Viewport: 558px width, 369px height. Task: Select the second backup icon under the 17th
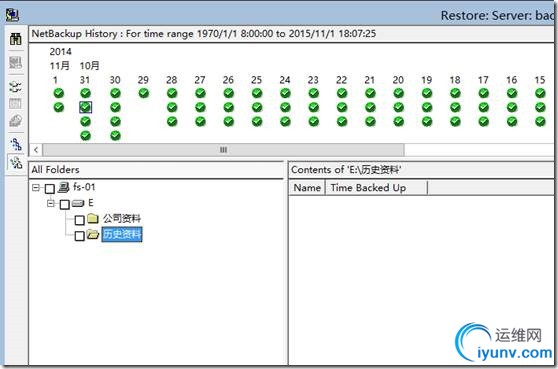pyautogui.click(x=484, y=107)
